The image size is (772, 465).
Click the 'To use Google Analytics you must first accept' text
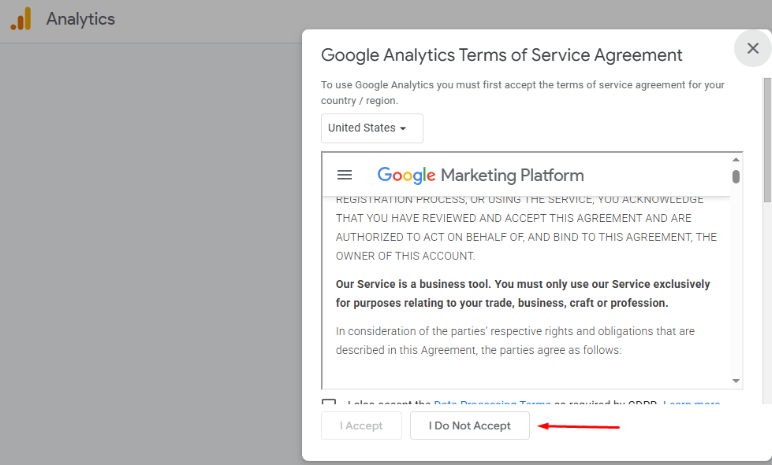click(522, 93)
